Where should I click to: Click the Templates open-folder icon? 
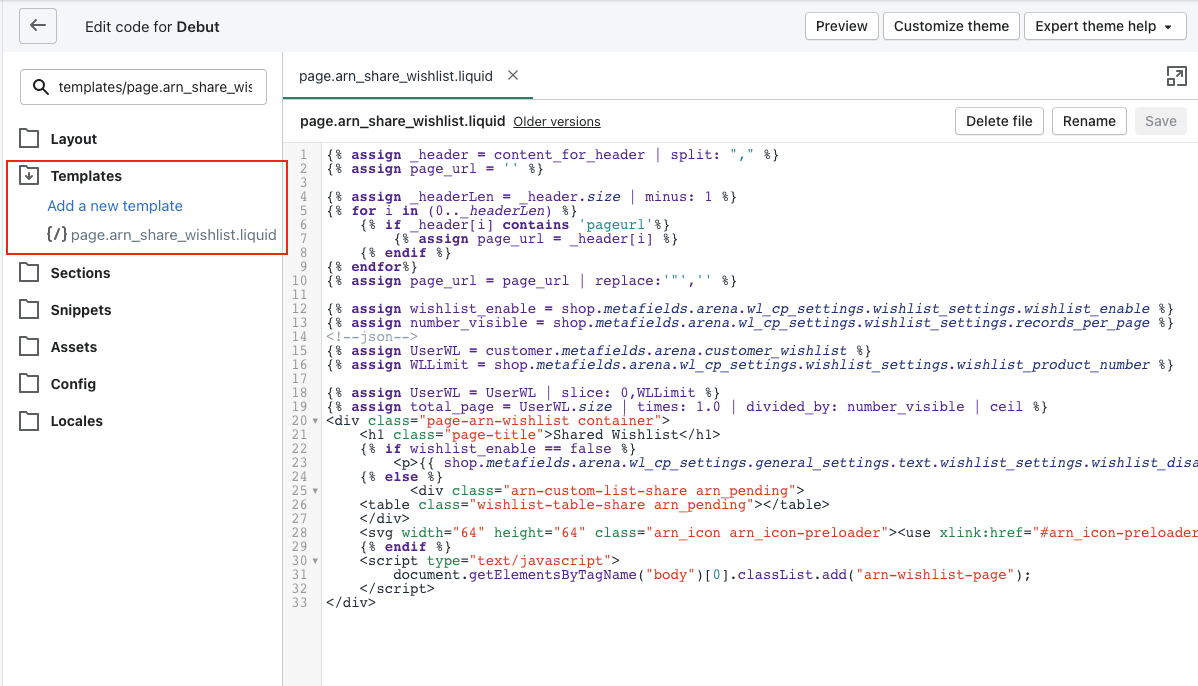tap(29, 175)
